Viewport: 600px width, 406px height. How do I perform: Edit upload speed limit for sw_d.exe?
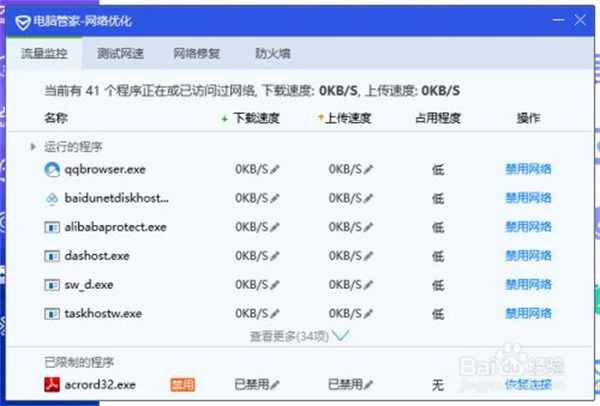(x=368, y=285)
